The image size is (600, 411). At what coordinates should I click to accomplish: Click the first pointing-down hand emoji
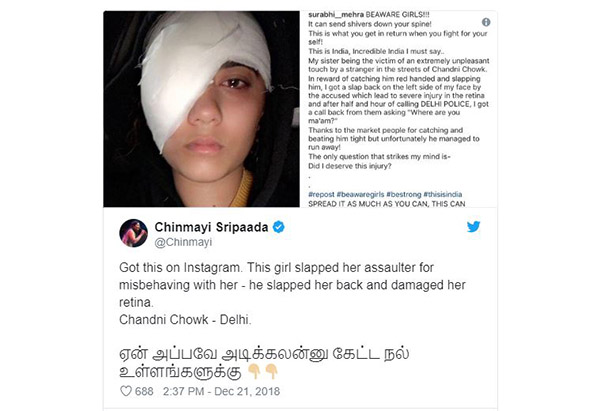coord(254,371)
